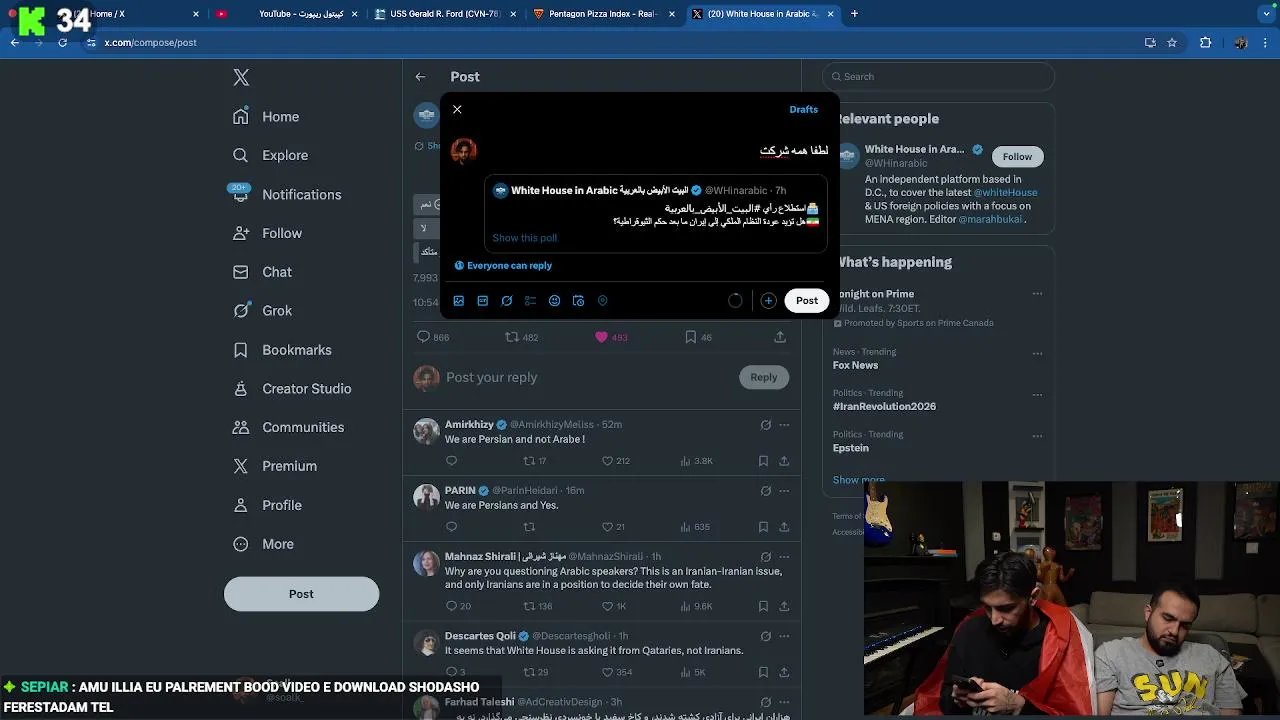The image size is (1280, 720).
Task: Click the Search input field
Action: pyautogui.click(x=938, y=76)
